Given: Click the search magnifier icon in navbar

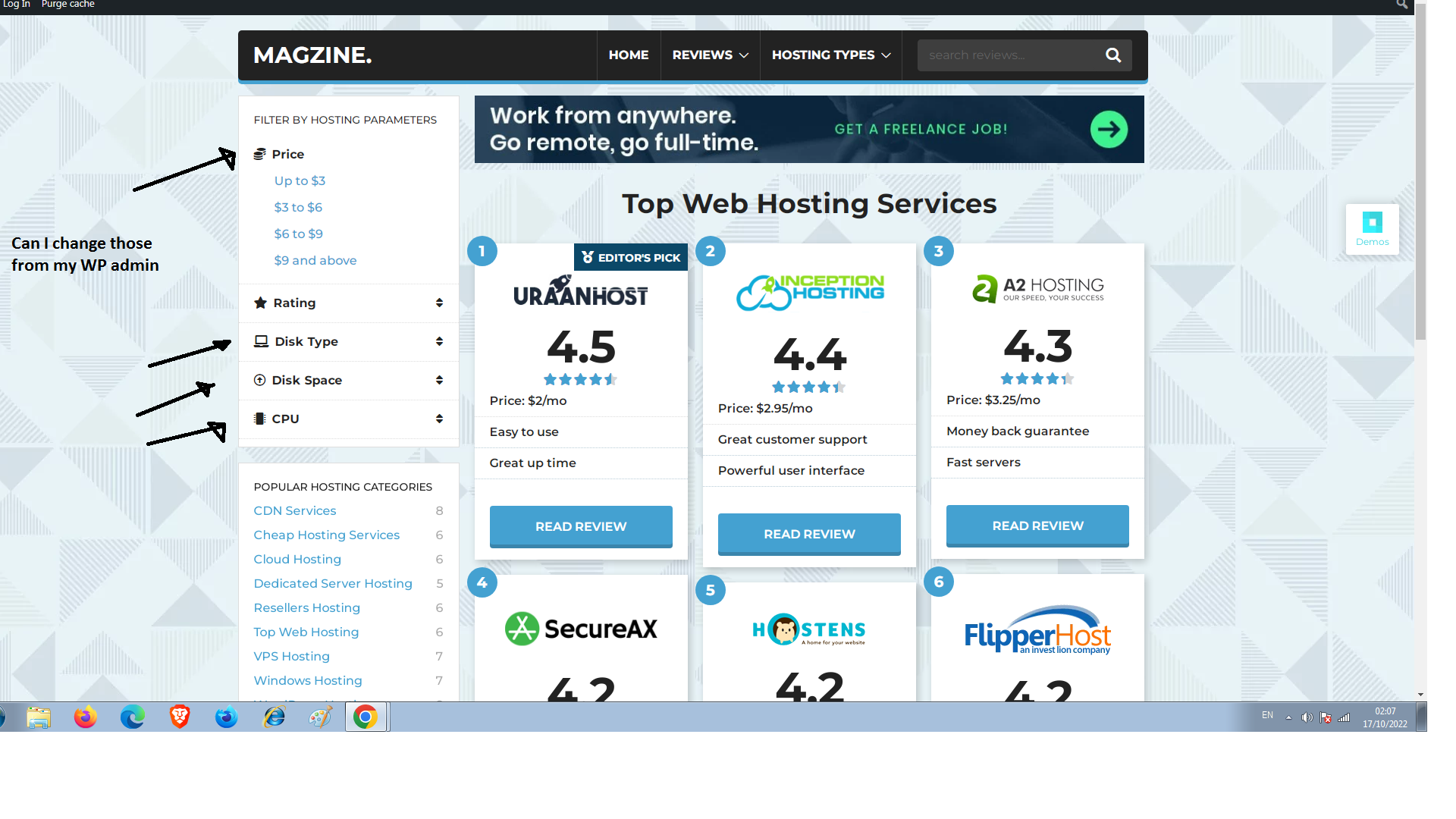Looking at the screenshot, I should pyautogui.click(x=1112, y=55).
